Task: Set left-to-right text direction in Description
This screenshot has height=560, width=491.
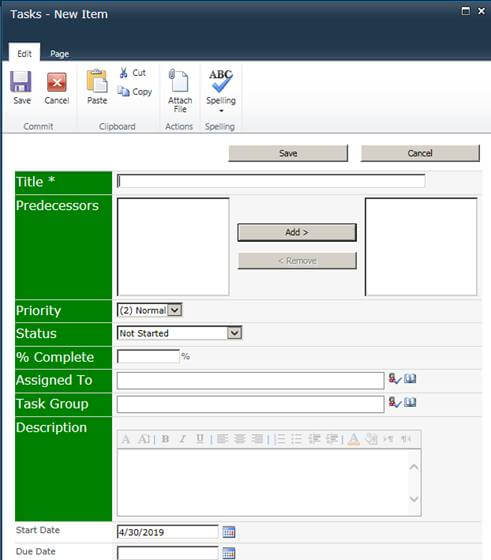Action: click(388, 439)
